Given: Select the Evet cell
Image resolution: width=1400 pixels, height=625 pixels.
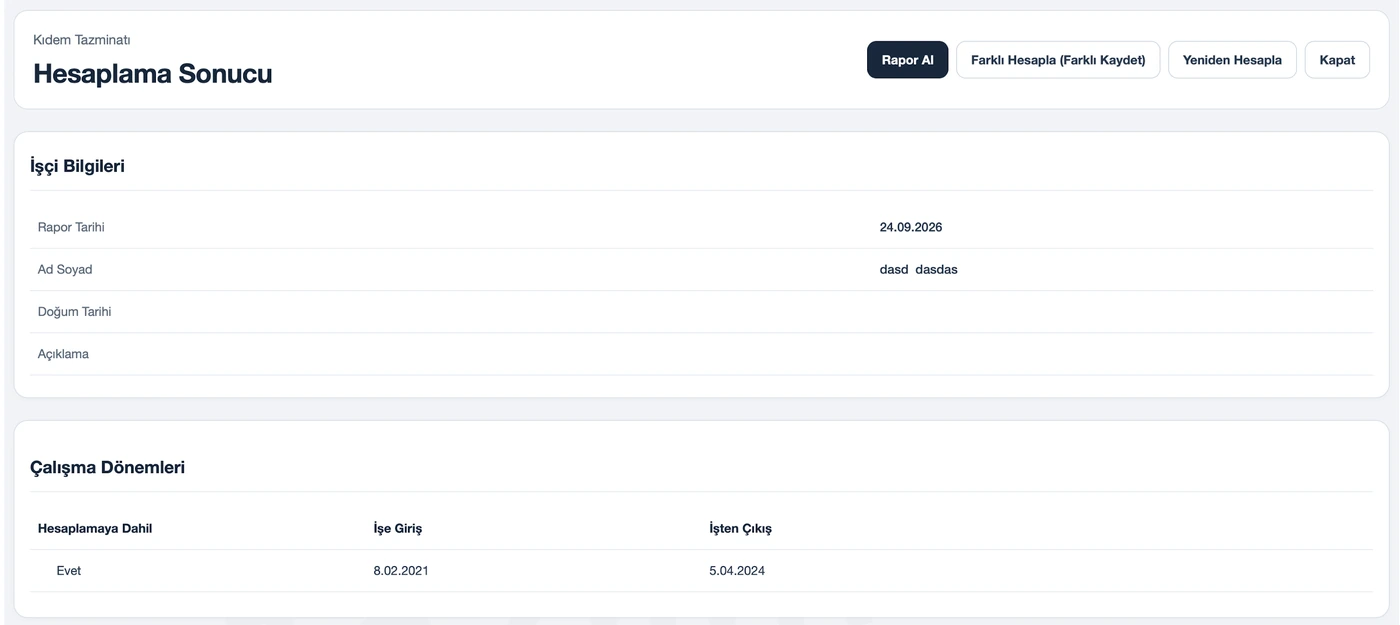Looking at the screenshot, I should (x=69, y=571).
